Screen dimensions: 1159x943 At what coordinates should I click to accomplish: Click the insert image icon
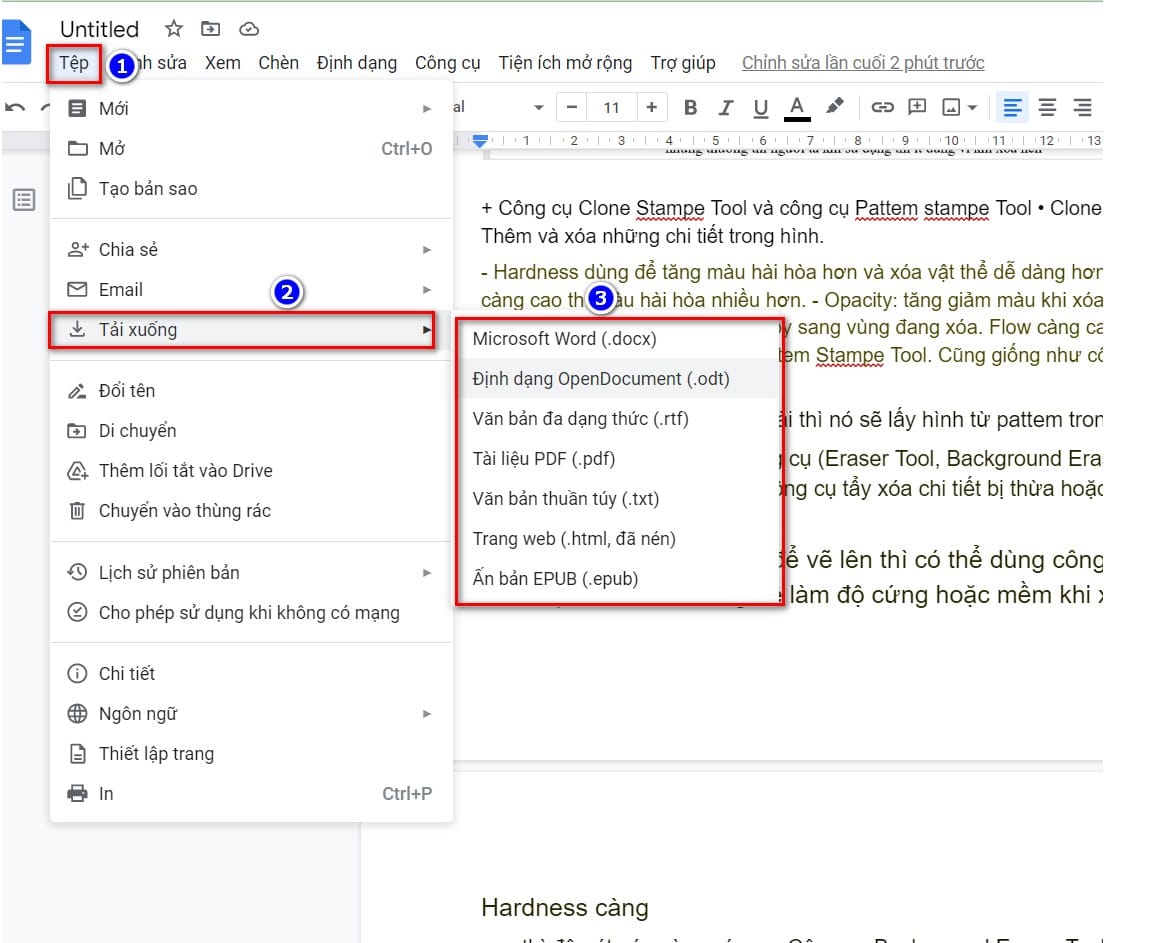coord(951,108)
